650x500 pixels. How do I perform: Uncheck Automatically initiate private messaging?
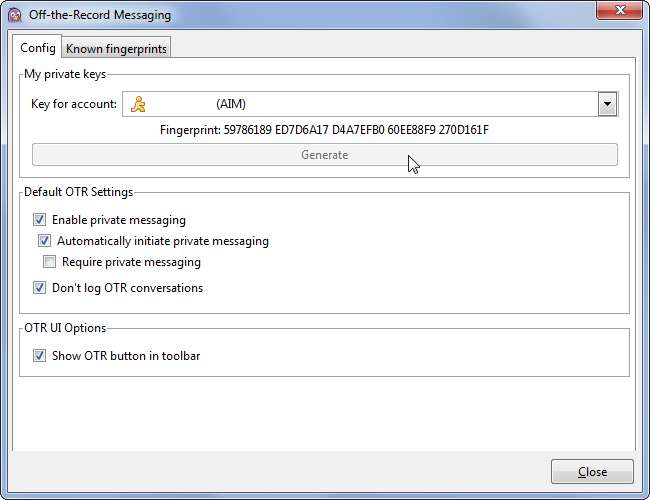[x=45, y=241]
